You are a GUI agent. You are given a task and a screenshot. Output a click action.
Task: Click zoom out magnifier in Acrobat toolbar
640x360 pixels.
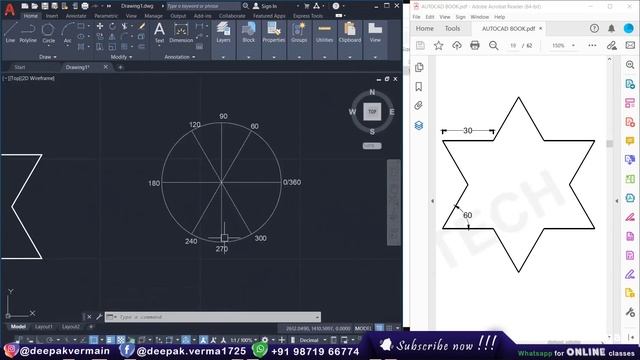click(493, 45)
